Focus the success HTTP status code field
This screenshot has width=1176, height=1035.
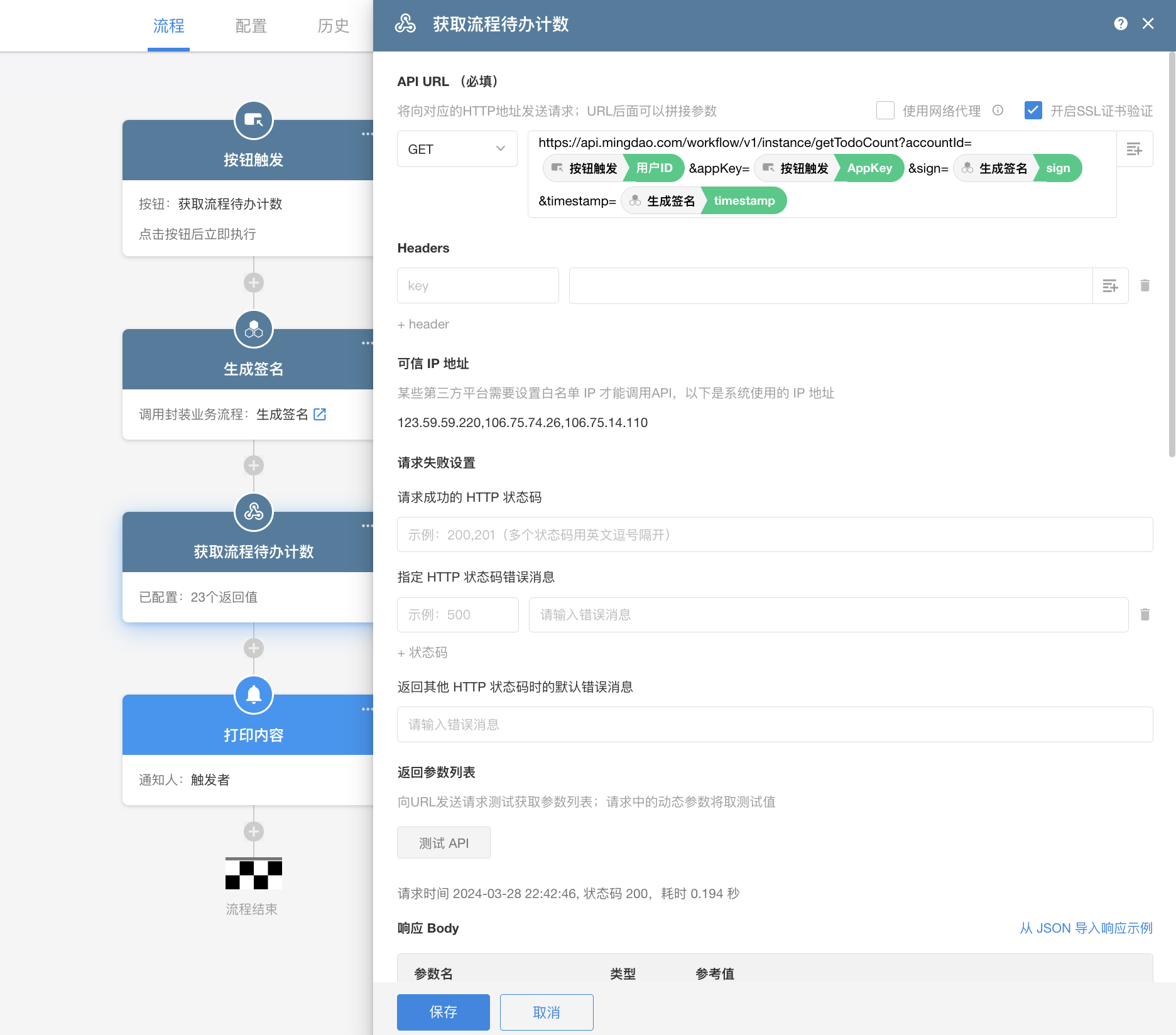(775, 534)
